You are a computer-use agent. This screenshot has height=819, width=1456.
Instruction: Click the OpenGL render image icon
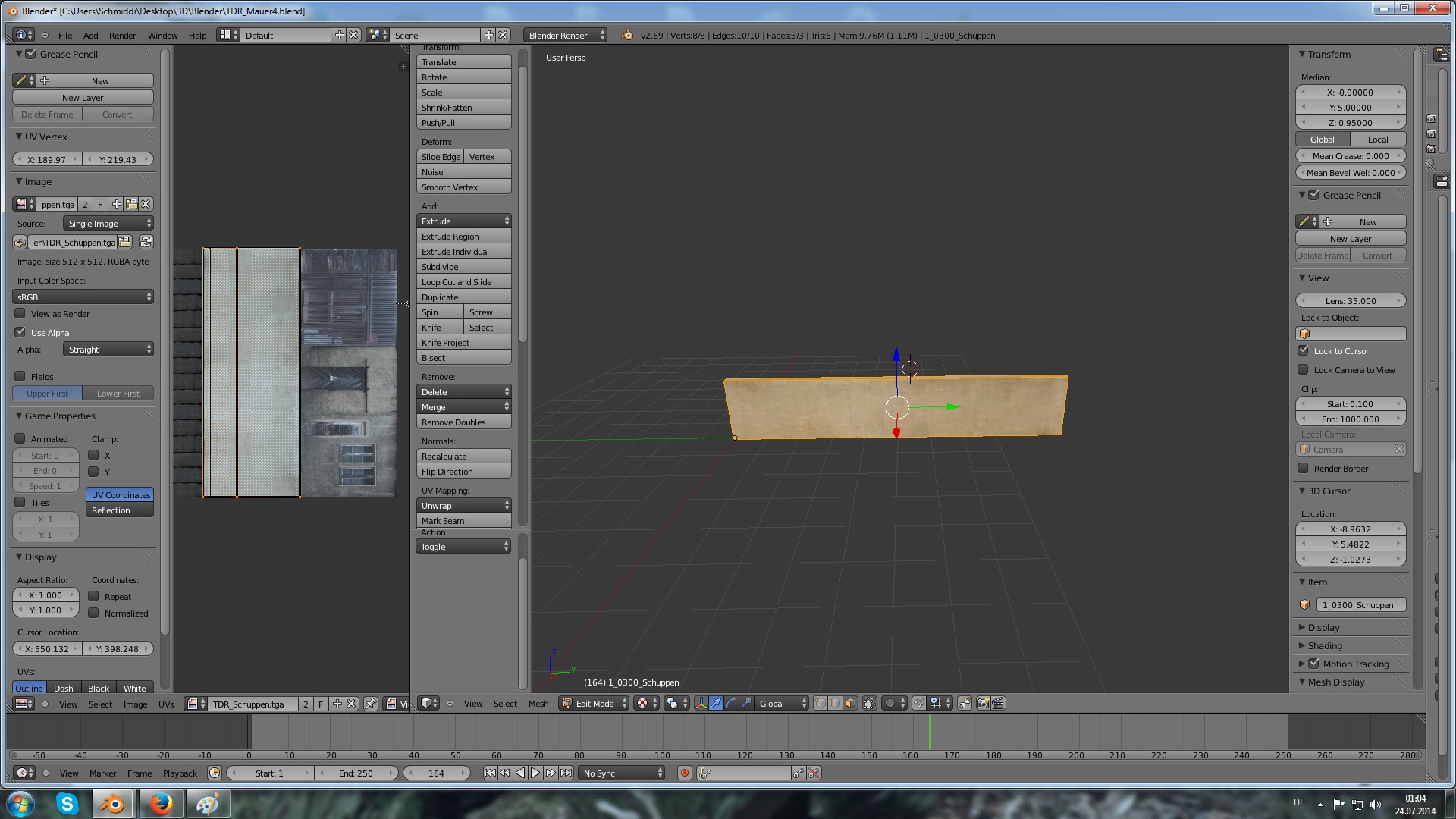983,704
